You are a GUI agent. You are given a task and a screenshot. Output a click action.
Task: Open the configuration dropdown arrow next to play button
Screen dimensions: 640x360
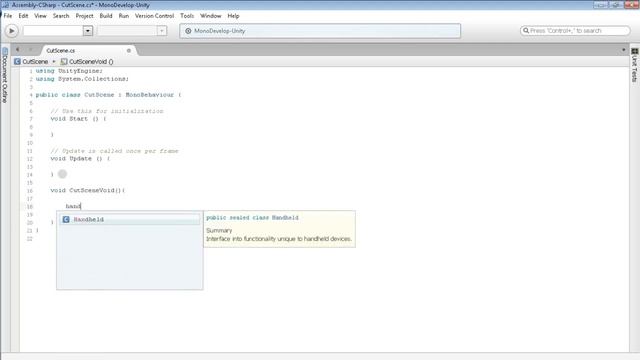[88, 31]
